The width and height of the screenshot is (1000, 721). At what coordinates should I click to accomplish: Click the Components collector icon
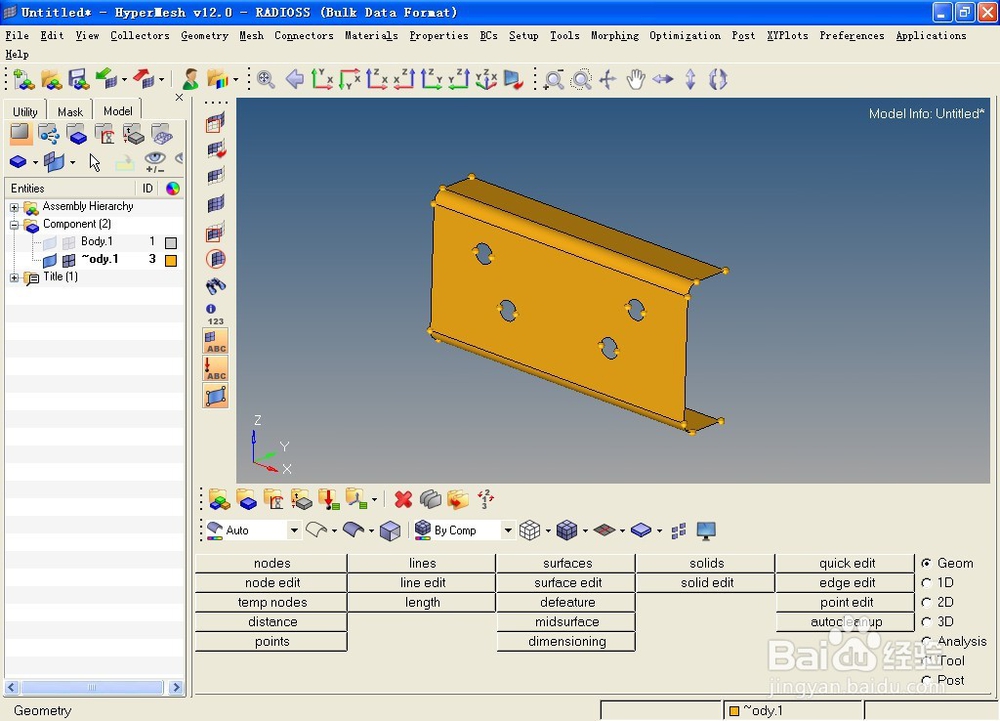(x=246, y=499)
